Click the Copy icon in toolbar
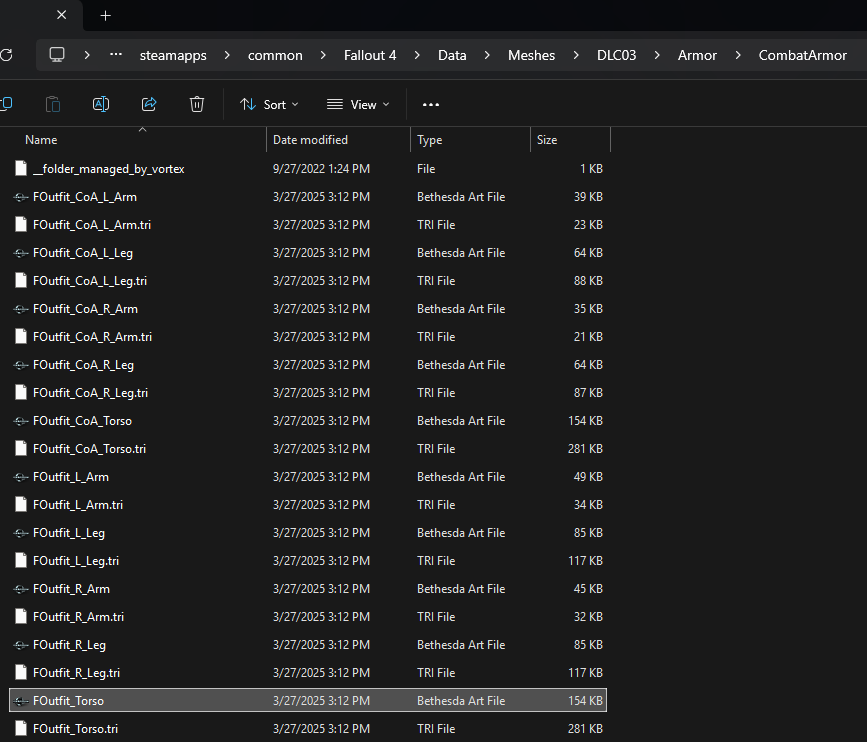The image size is (867, 742). [x=6, y=104]
